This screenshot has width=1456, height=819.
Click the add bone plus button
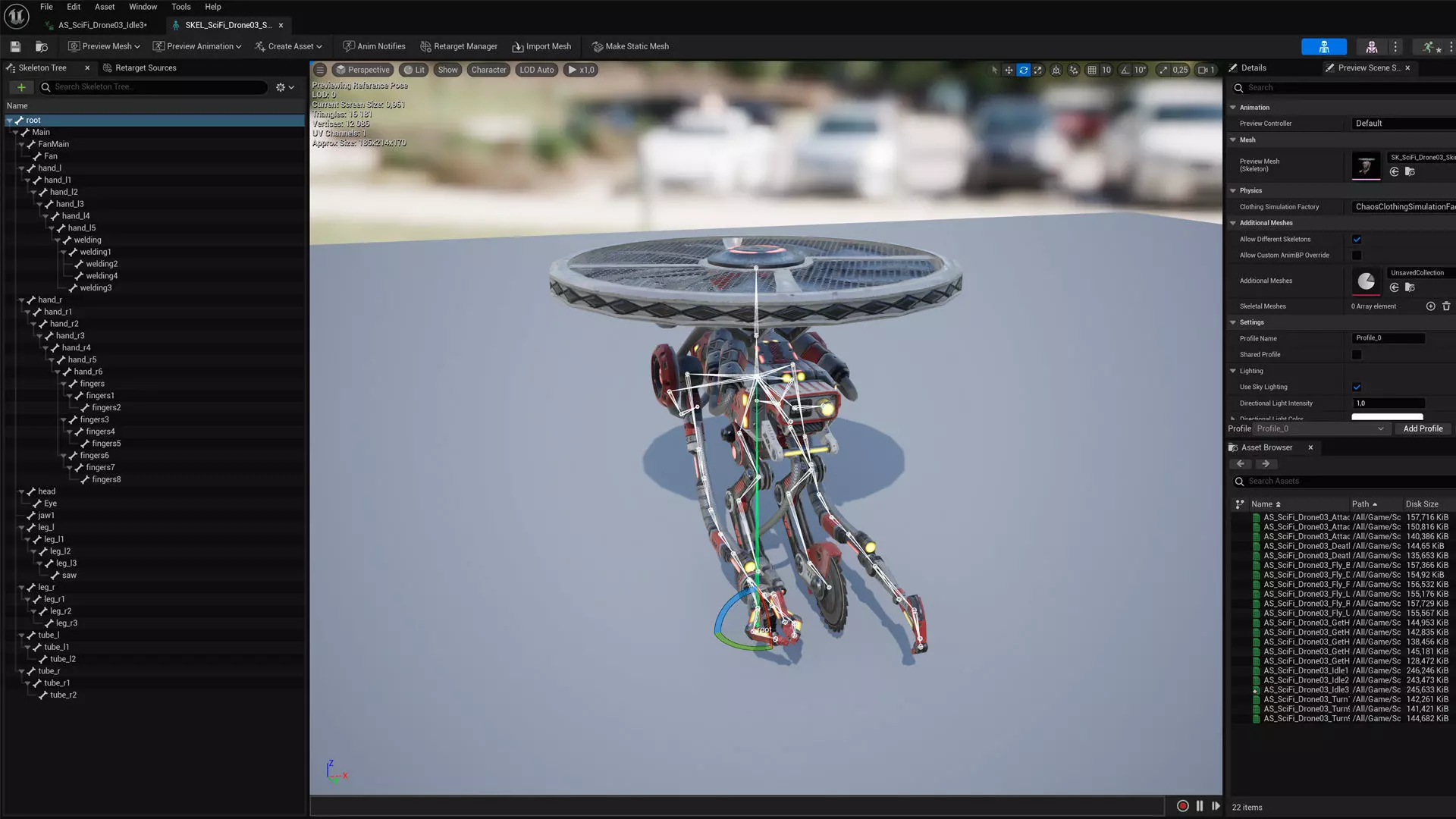click(x=21, y=87)
